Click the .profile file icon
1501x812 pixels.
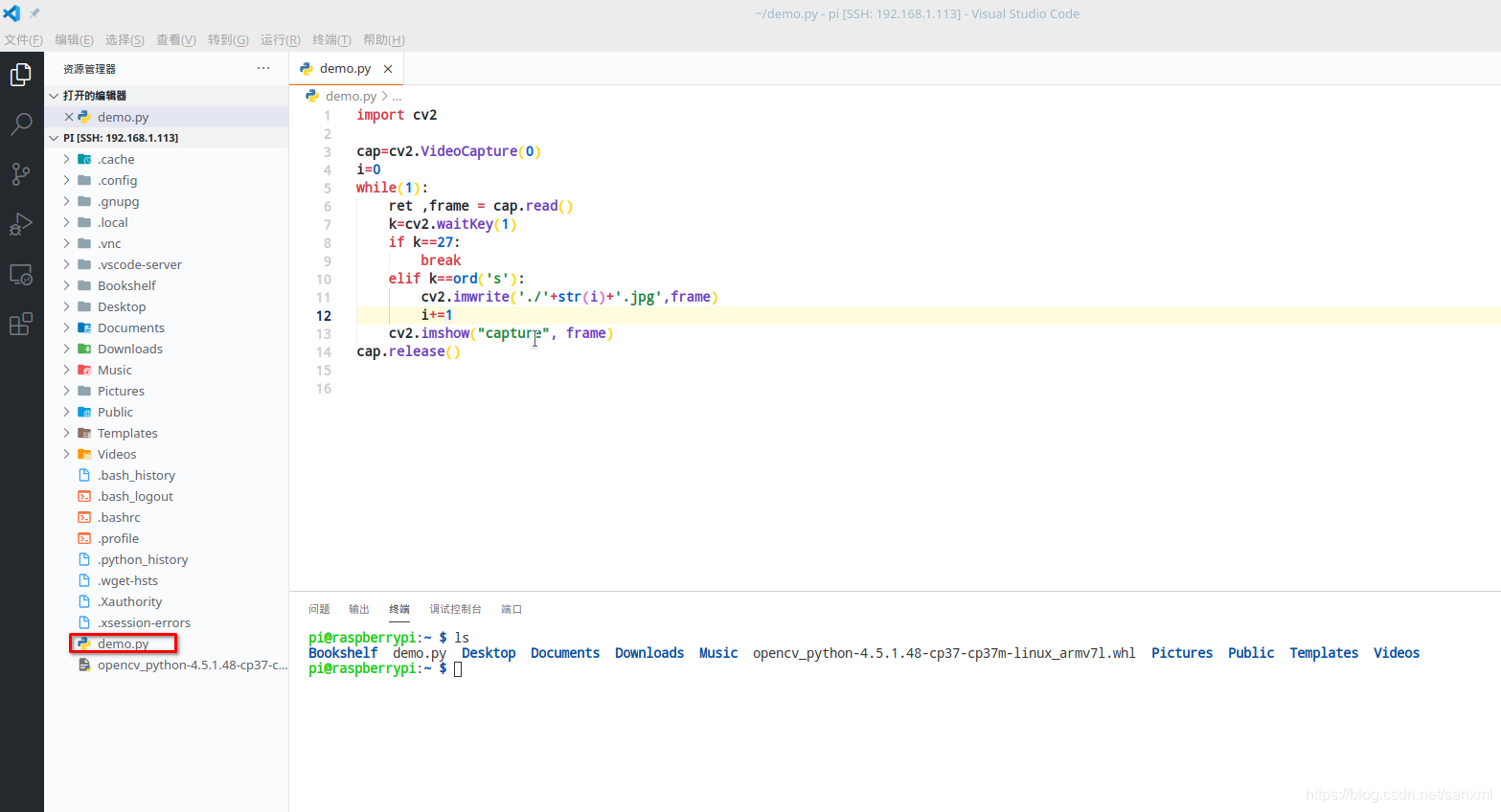point(84,538)
